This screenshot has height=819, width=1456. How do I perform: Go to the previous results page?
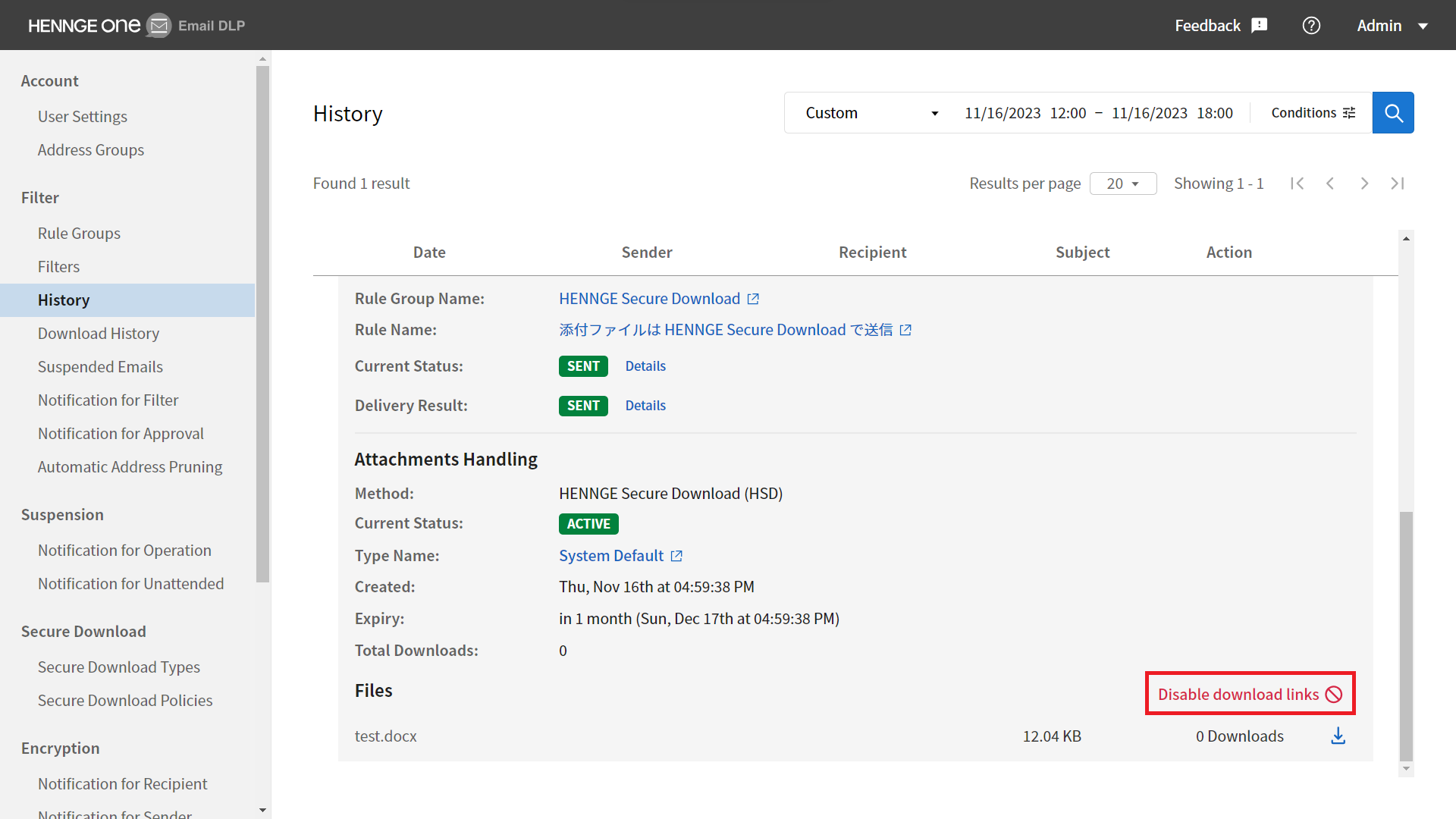1330,184
